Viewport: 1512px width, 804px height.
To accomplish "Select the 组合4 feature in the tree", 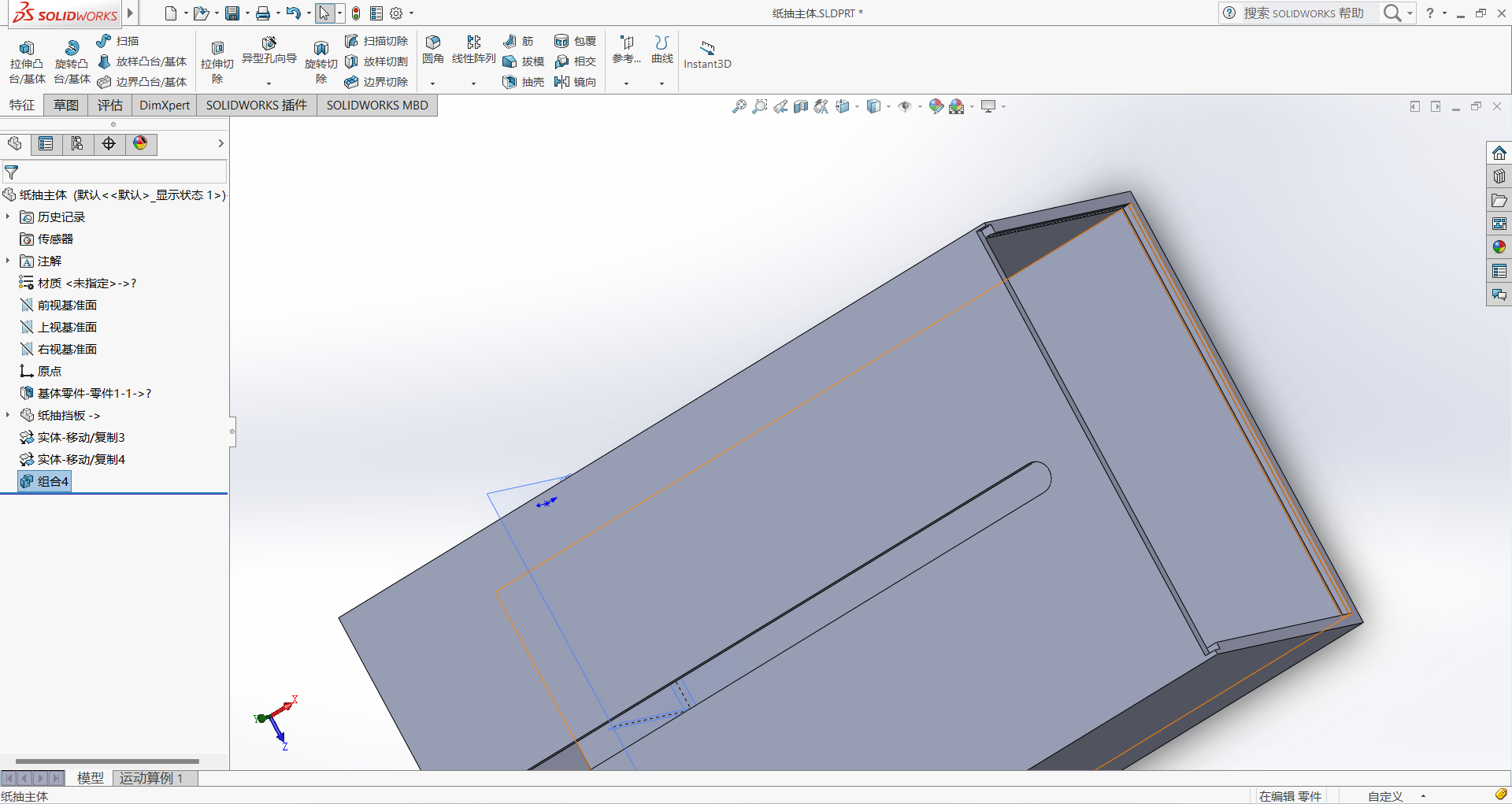I will click(x=52, y=481).
